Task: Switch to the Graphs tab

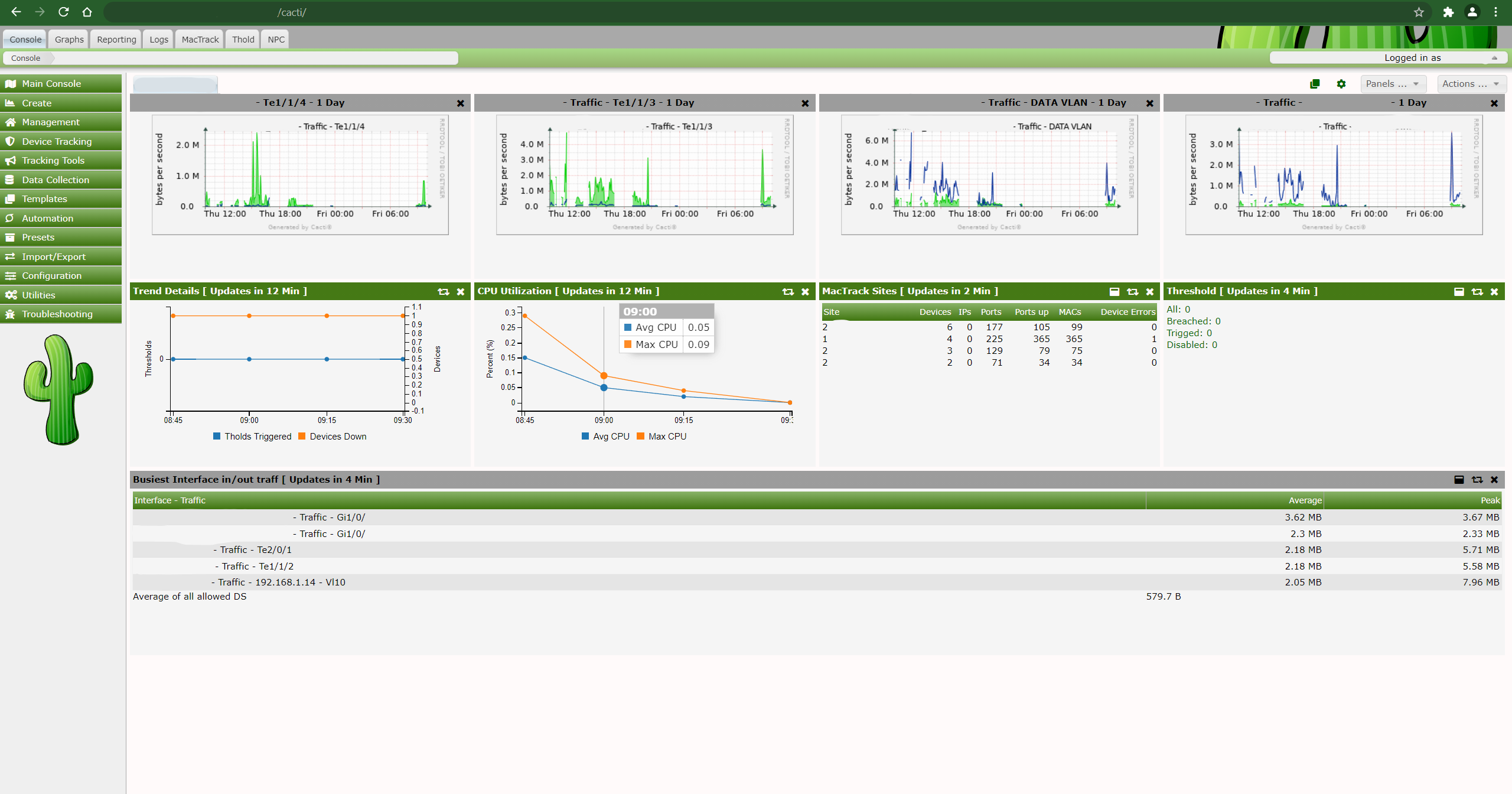Action: click(69, 40)
